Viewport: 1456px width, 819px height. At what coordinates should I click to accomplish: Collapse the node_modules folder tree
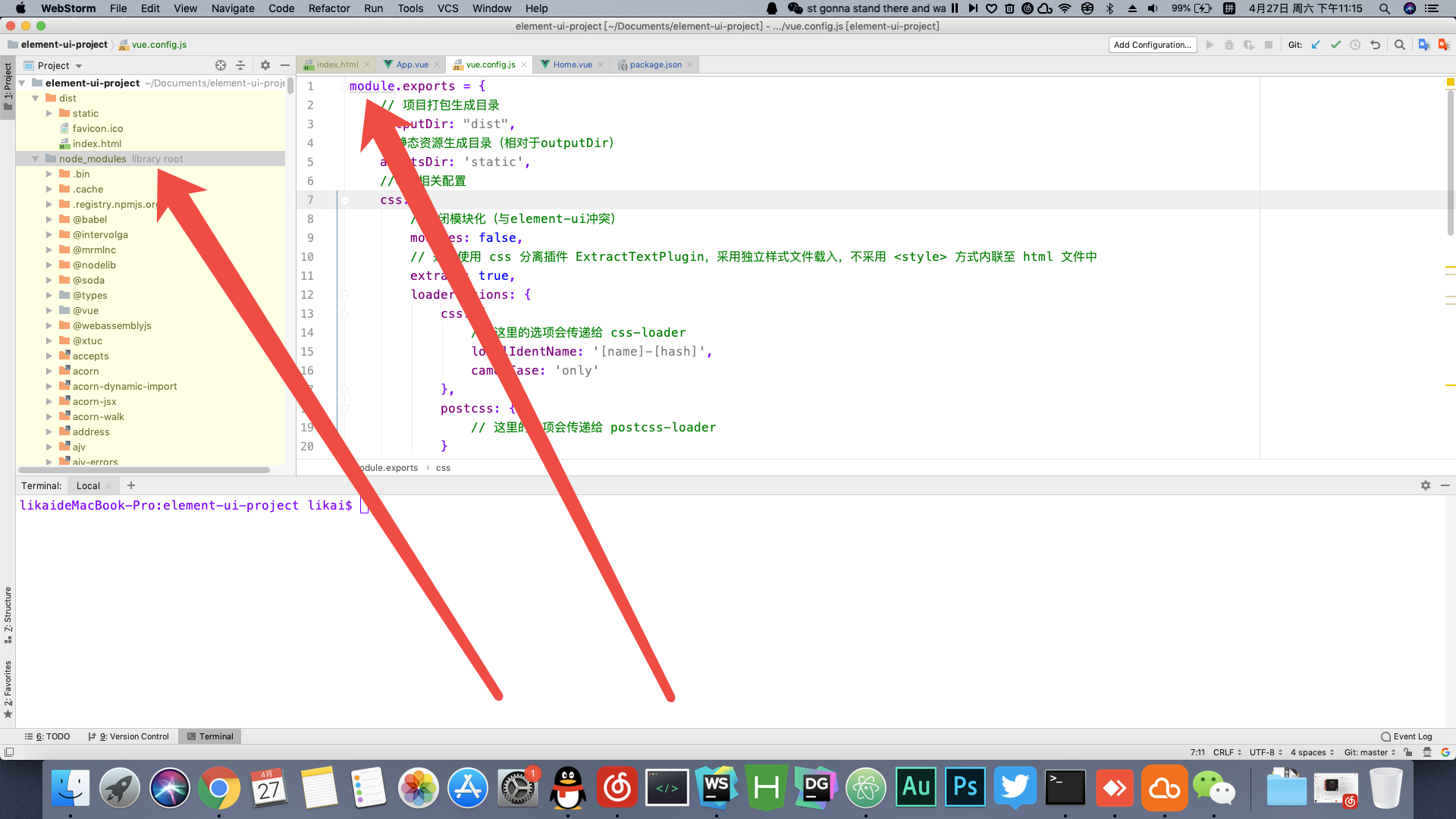pyautogui.click(x=35, y=158)
